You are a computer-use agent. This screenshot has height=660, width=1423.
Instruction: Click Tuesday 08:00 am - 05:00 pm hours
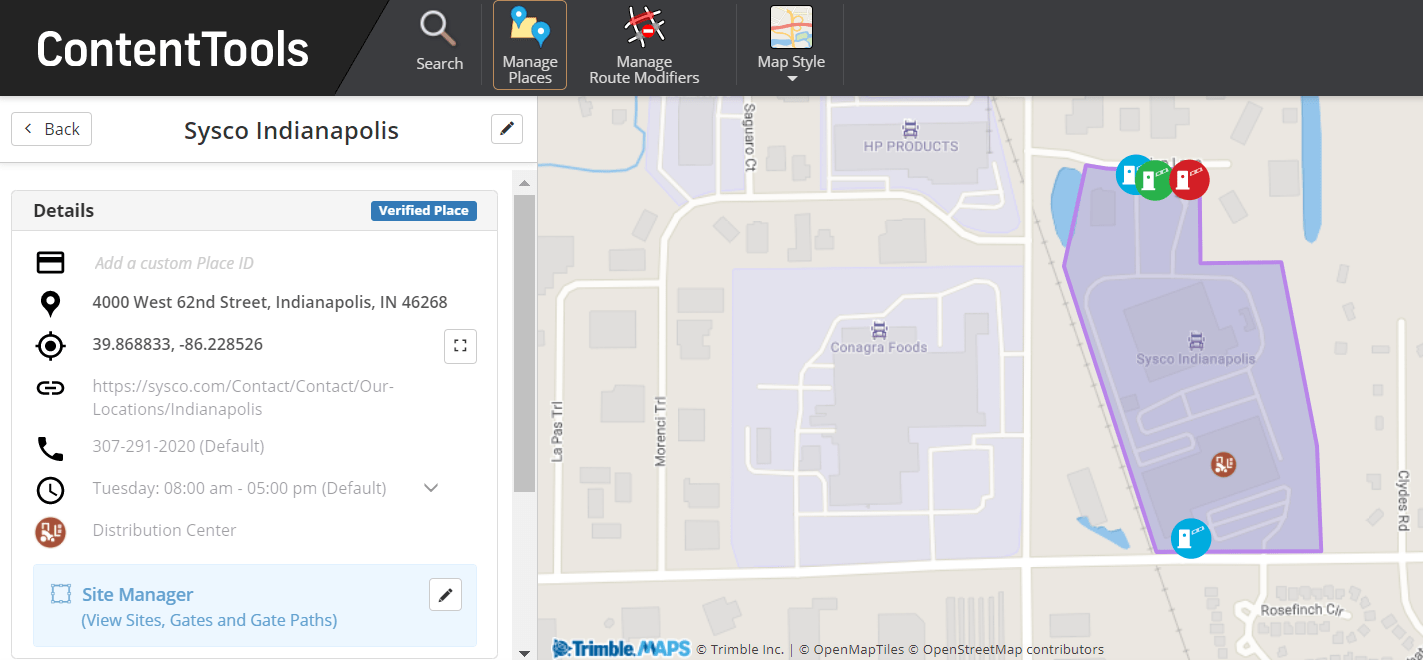[239, 488]
